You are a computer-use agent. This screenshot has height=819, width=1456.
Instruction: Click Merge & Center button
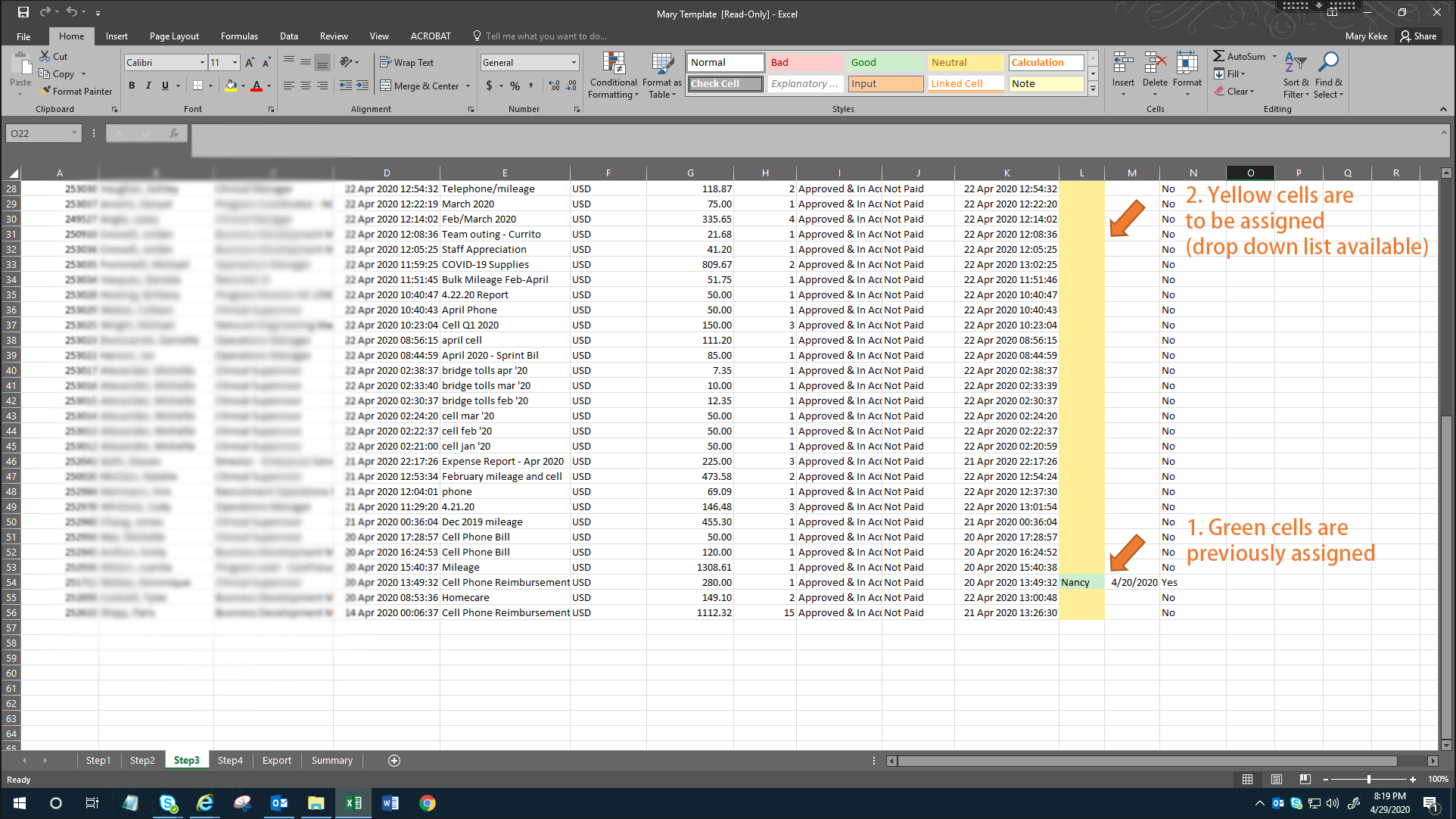[x=426, y=86]
